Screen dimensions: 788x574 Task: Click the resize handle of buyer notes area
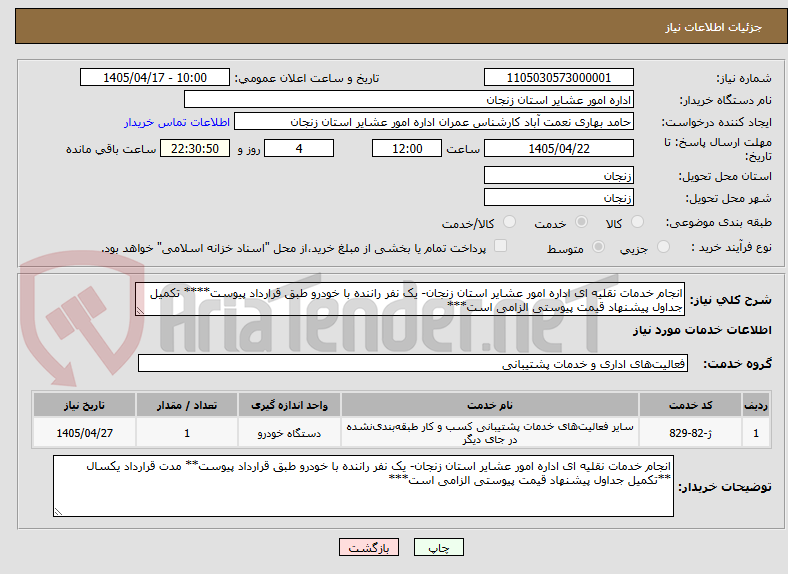click(x=58, y=511)
